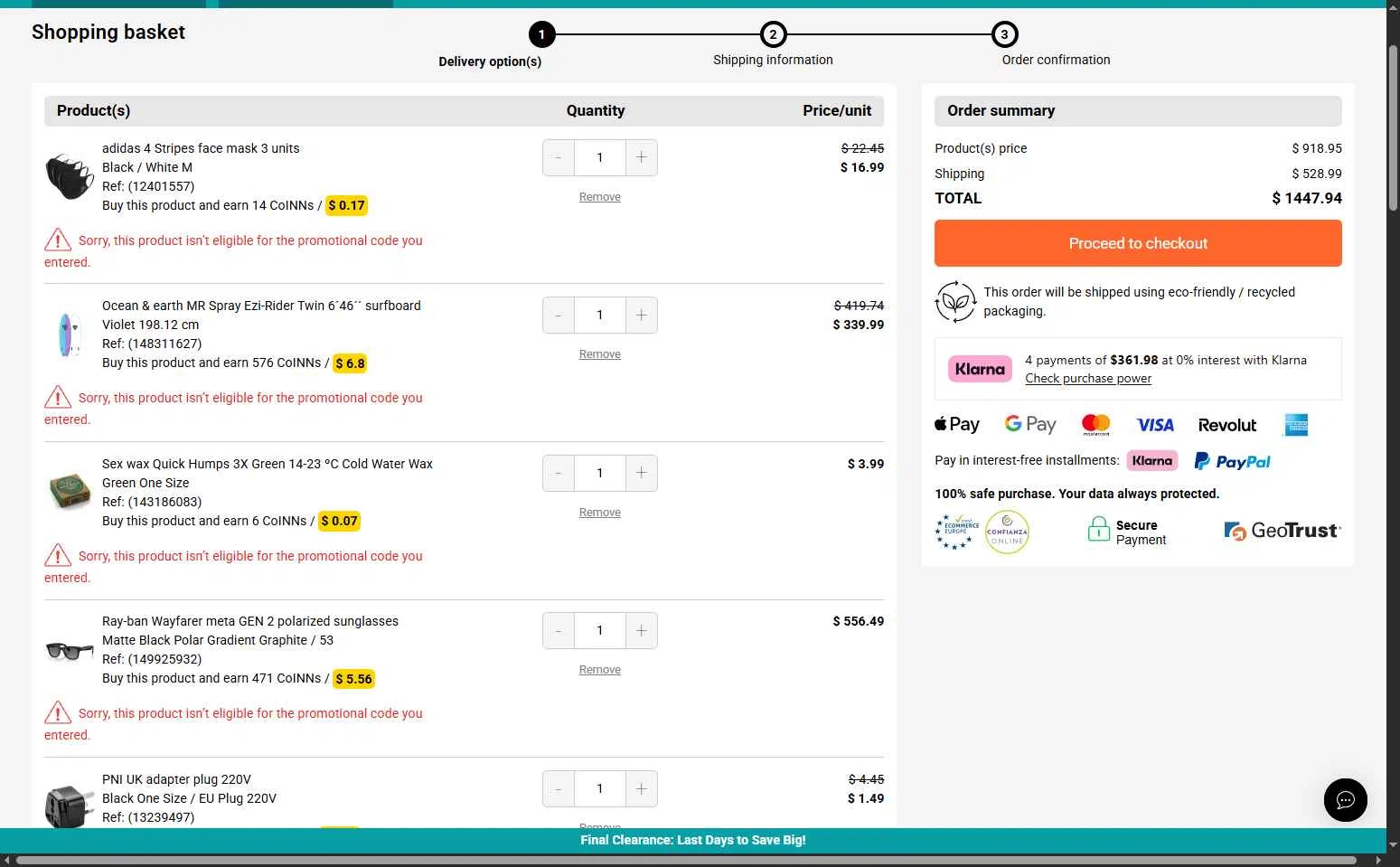The width and height of the screenshot is (1400, 867).
Task: Go to step 2 Shipping information
Action: [773, 35]
